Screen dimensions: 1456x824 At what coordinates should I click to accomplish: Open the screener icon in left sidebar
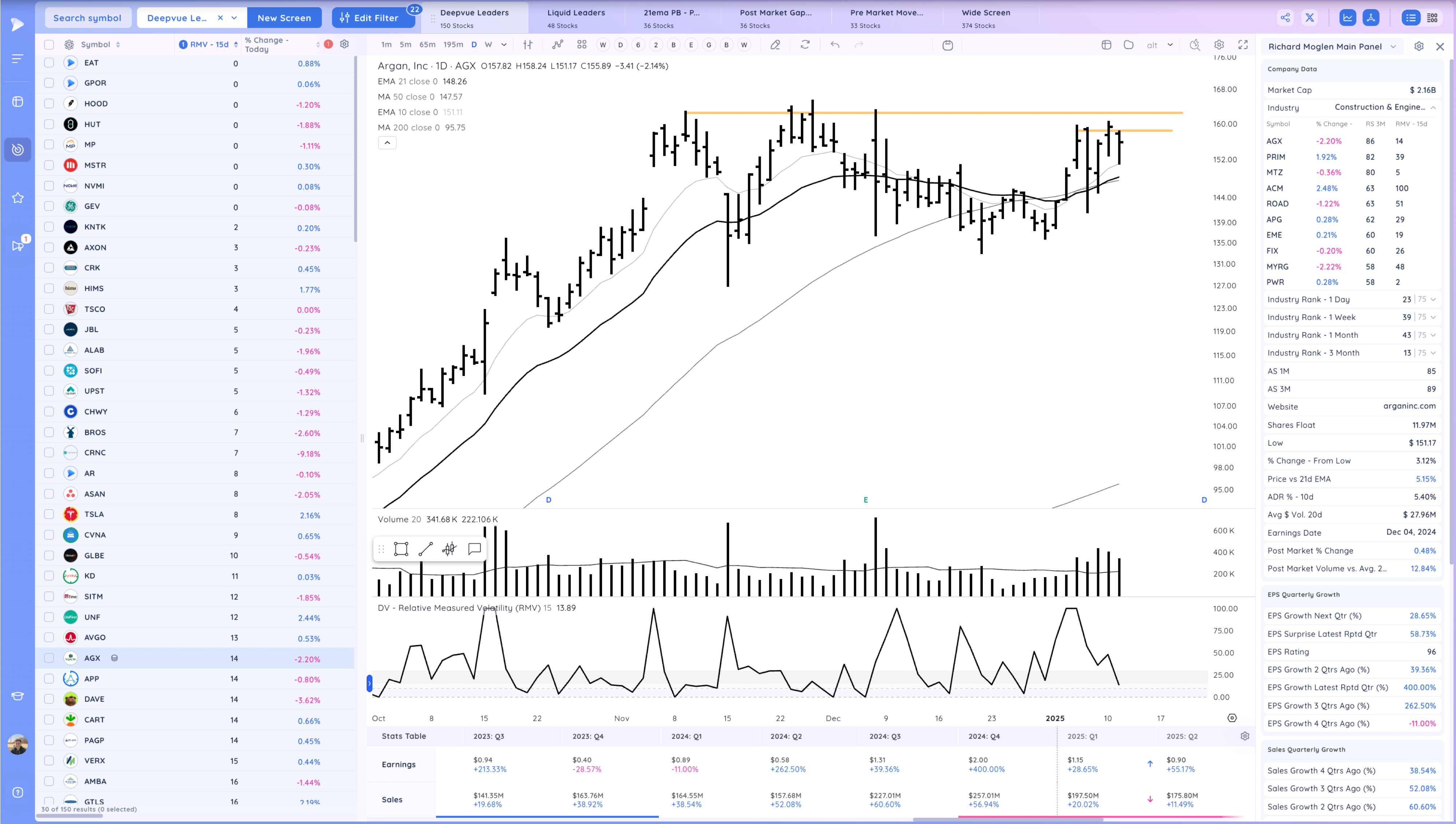pos(17,150)
